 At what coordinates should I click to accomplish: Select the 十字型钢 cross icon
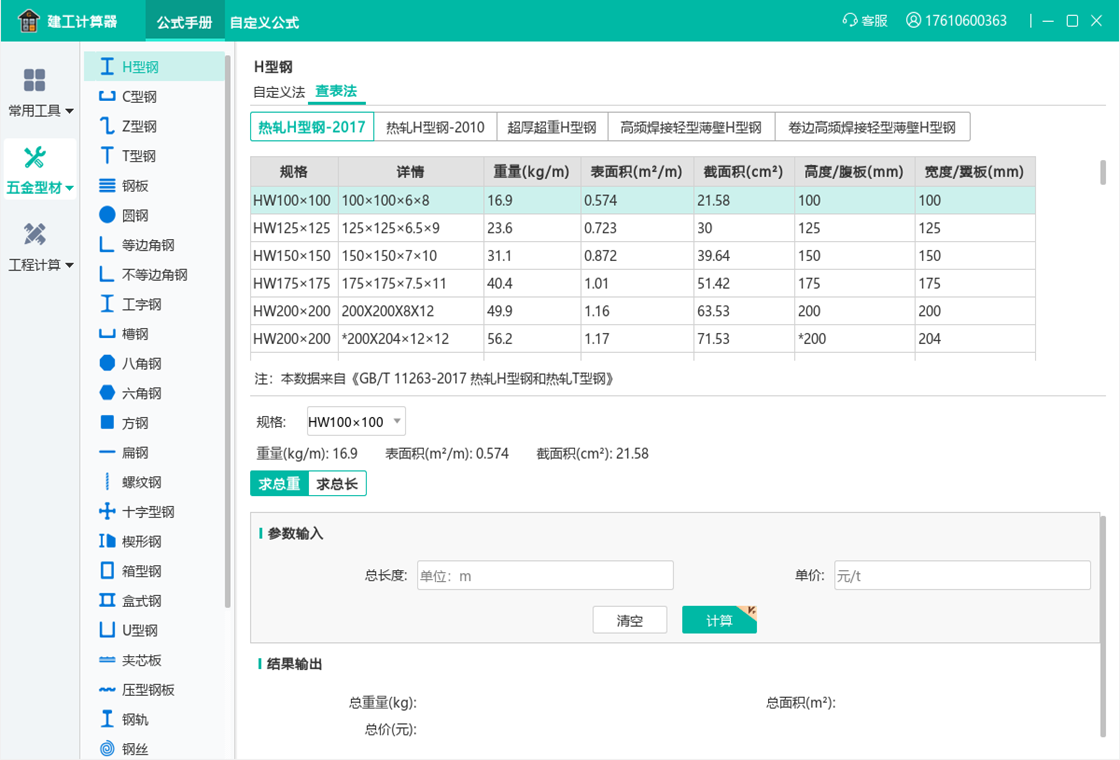tap(106, 511)
